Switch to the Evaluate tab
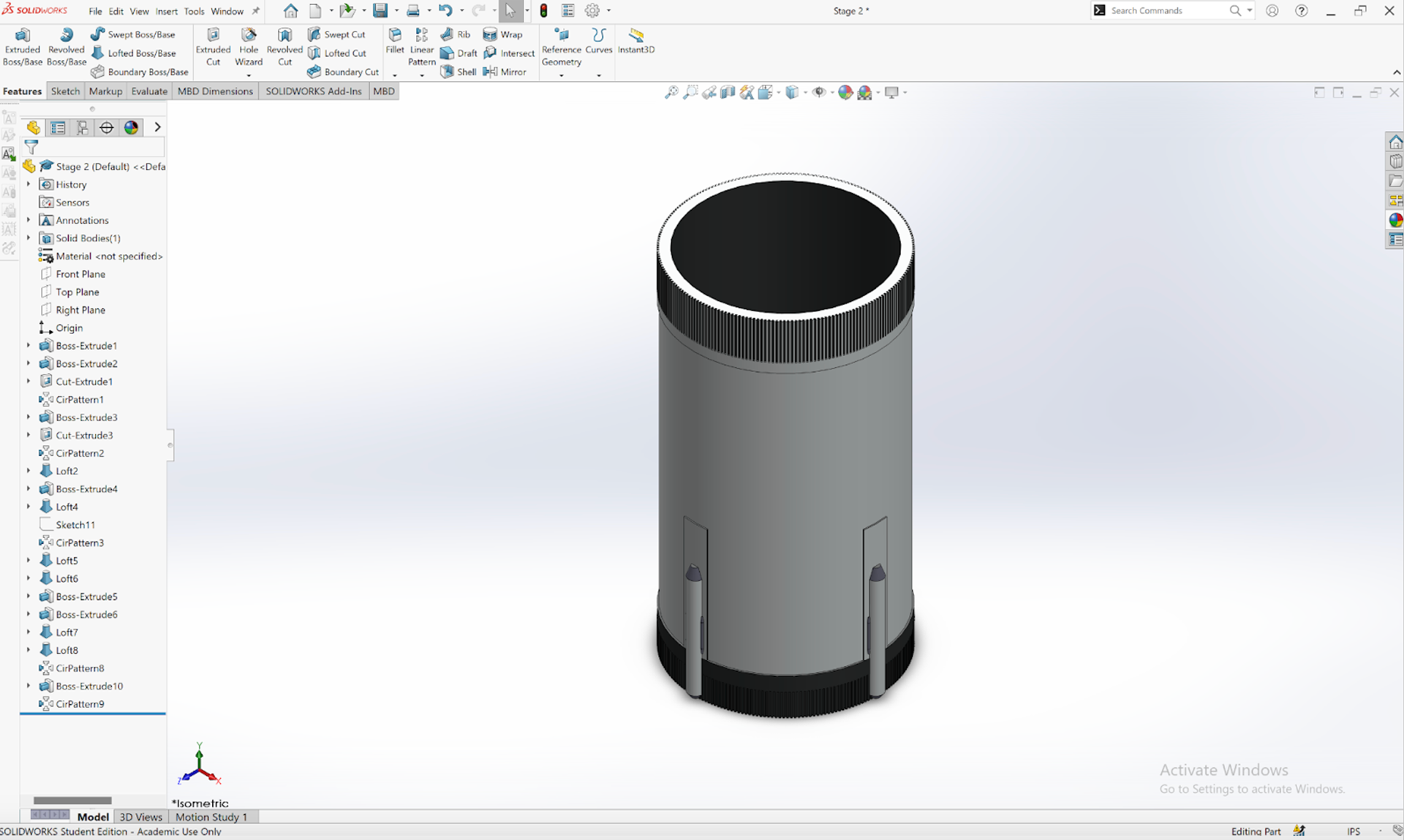 tap(149, 91)
